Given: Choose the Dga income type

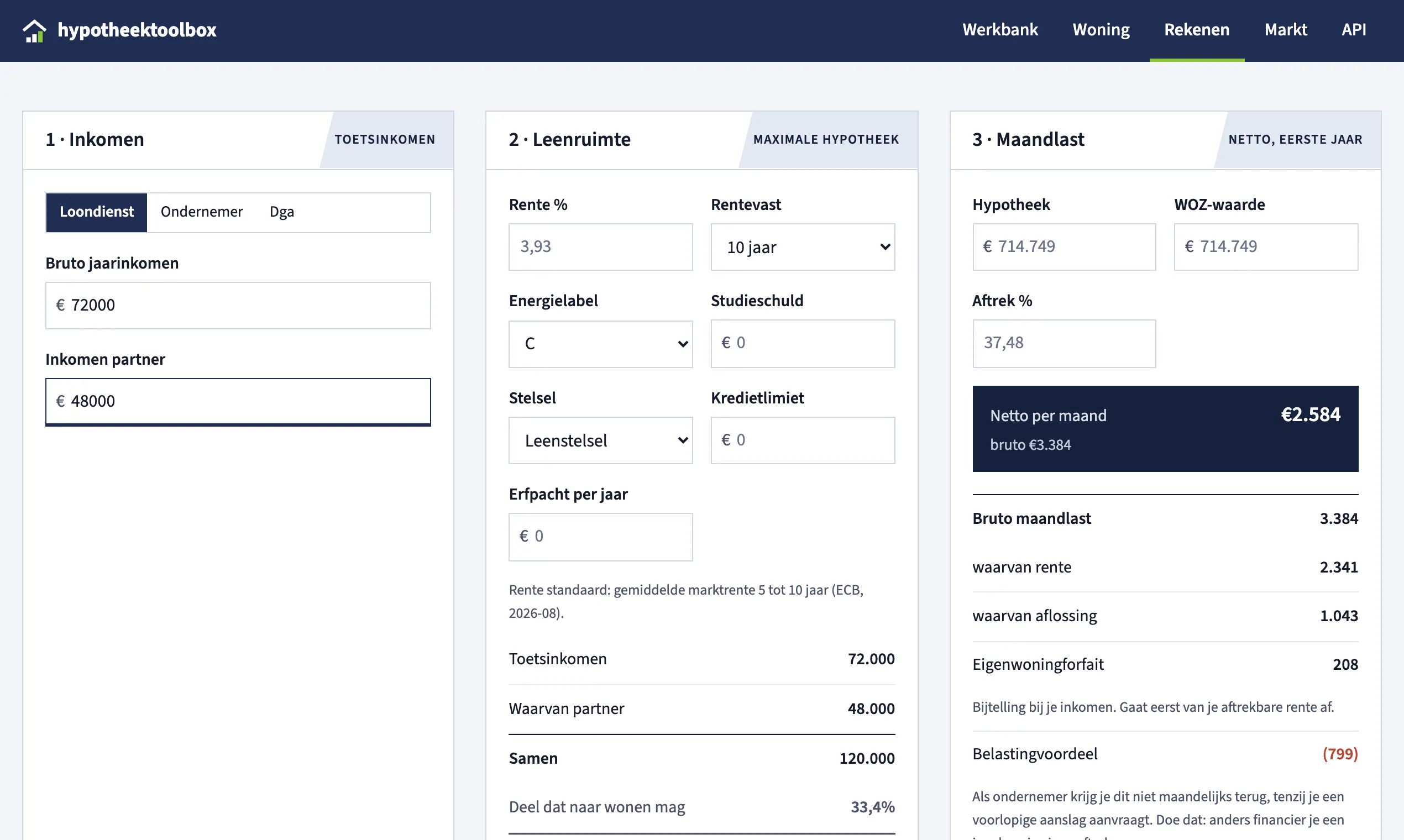Looking at the screenshot, I should (x=281, y=212).
